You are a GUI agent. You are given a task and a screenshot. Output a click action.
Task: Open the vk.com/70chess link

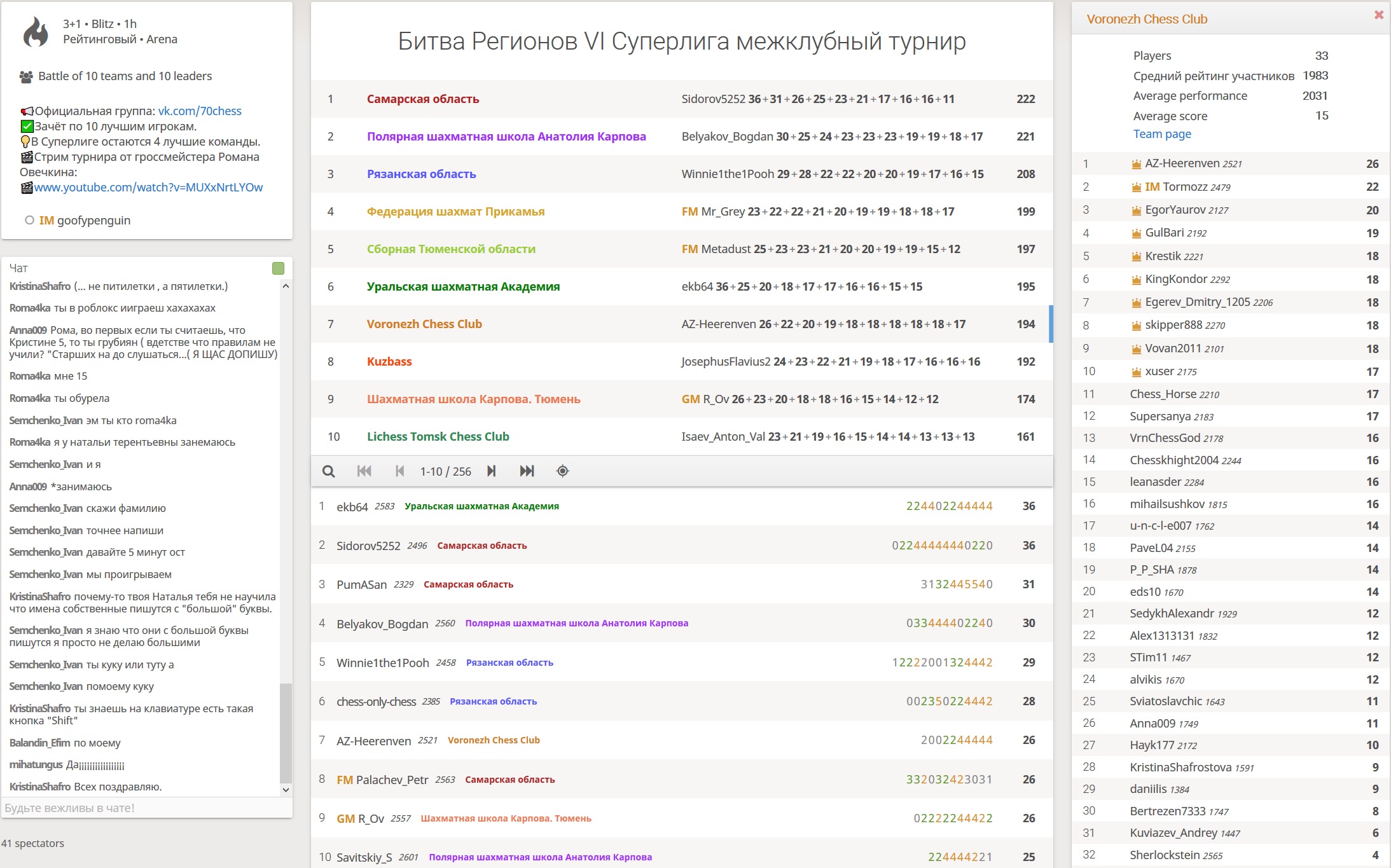200,111
